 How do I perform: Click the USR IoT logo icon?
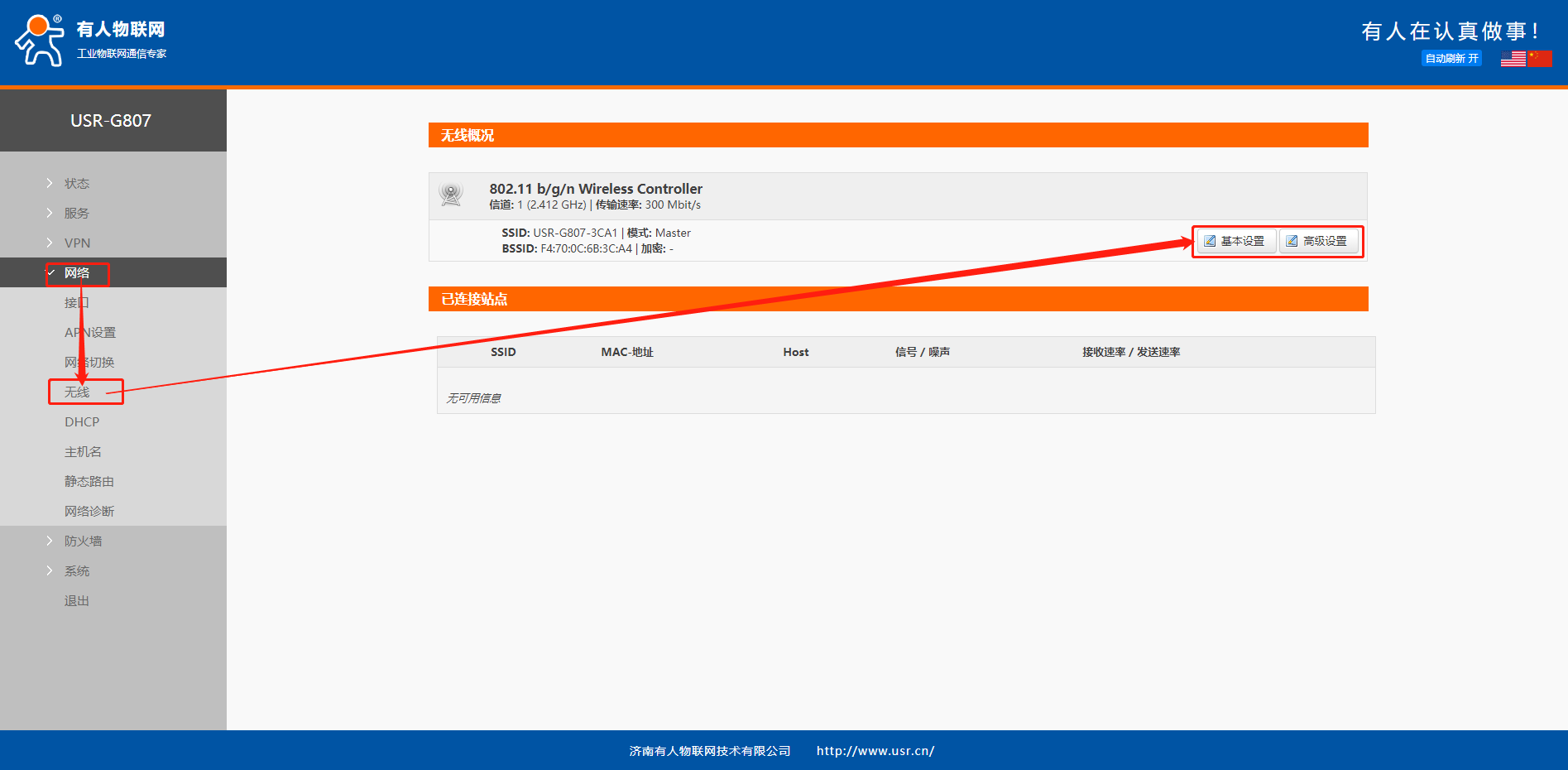[39, 40]
